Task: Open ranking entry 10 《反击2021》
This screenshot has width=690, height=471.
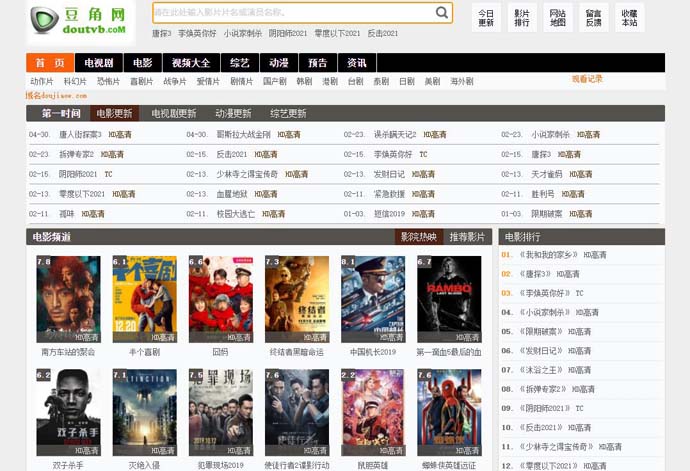Action: 541,427
